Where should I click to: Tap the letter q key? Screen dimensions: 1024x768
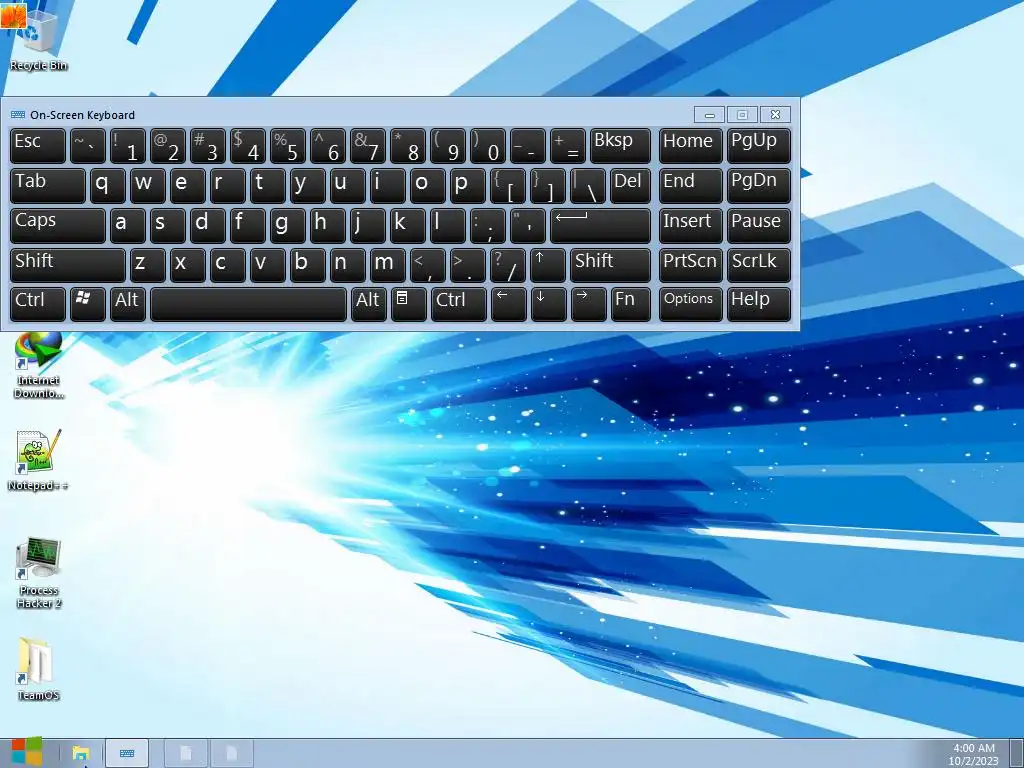pyautogui.click(x=108, y=185)
